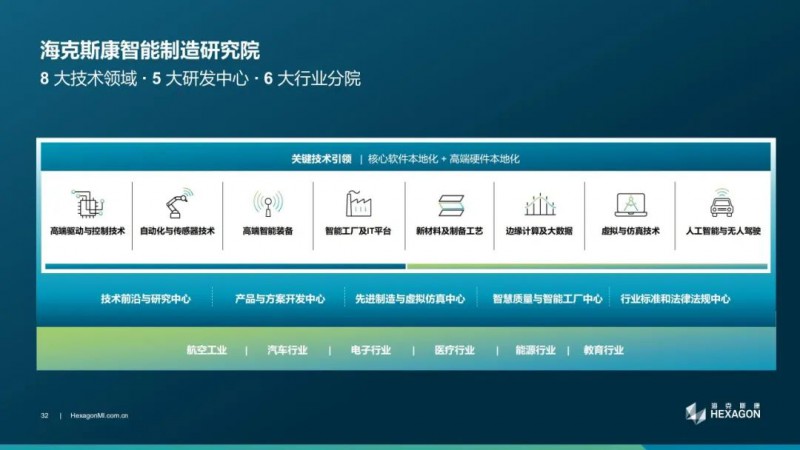Viewport: 800px width, 450px height.
Task: Click 教育行业 in the green band
Action: coord(604,351)
